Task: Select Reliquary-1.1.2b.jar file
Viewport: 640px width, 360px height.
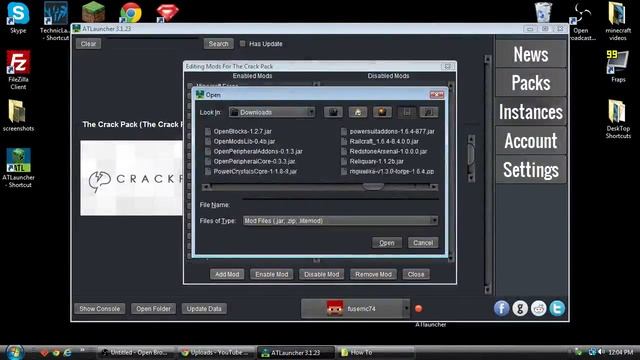Action: coord(372,161)
